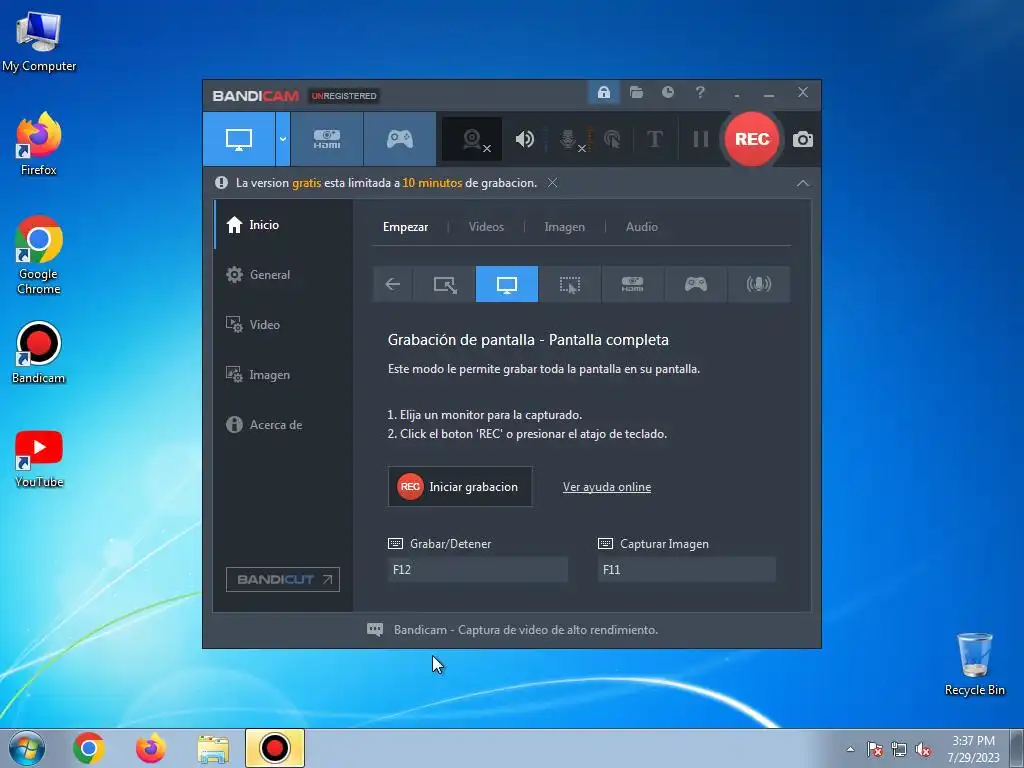Select game recording mode in top toolbar

pos(400,139)
